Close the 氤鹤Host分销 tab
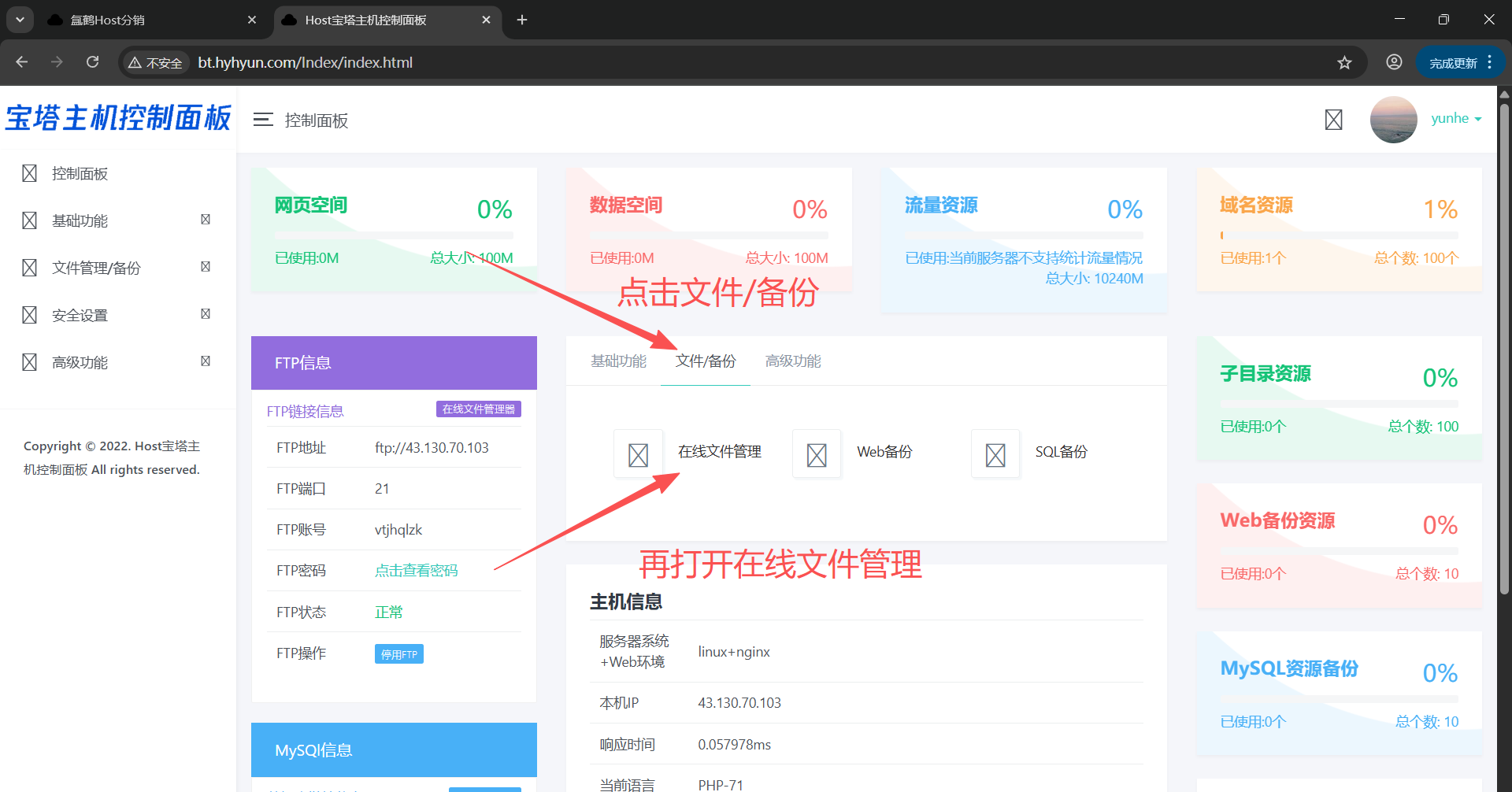Image resolution: width=1512 pixels, height=792 pixels. [252, 20]
